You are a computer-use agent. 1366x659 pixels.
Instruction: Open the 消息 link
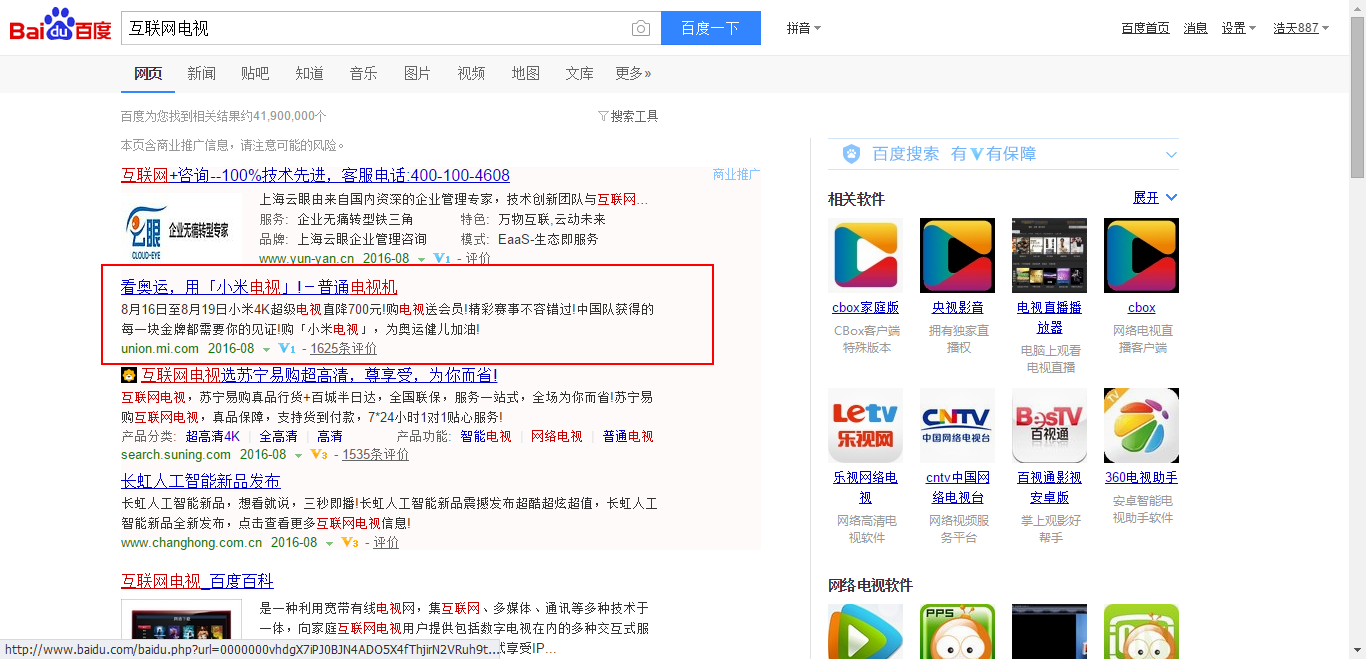tap(1195, 28)
